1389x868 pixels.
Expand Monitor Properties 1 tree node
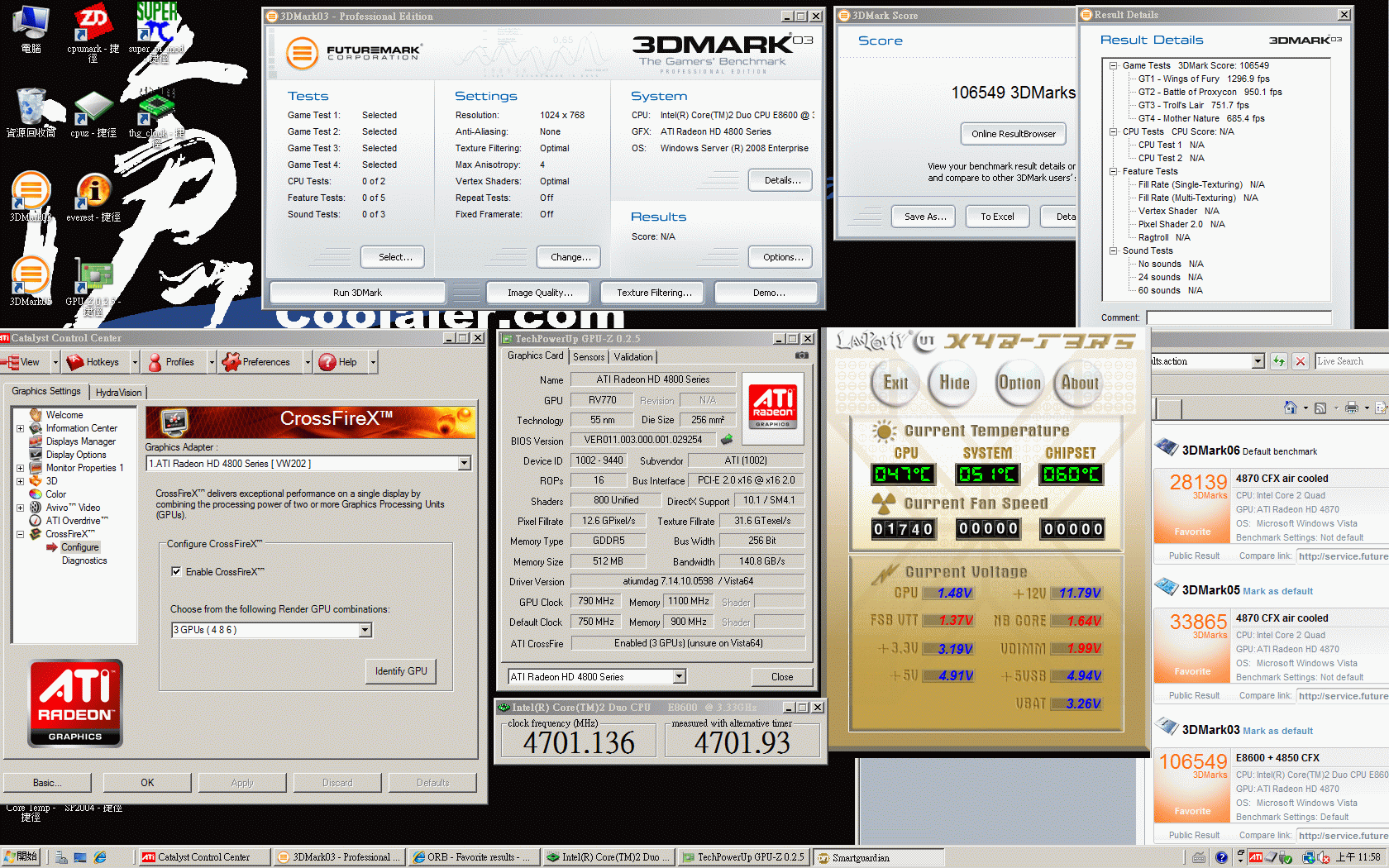tap(20, 468)
